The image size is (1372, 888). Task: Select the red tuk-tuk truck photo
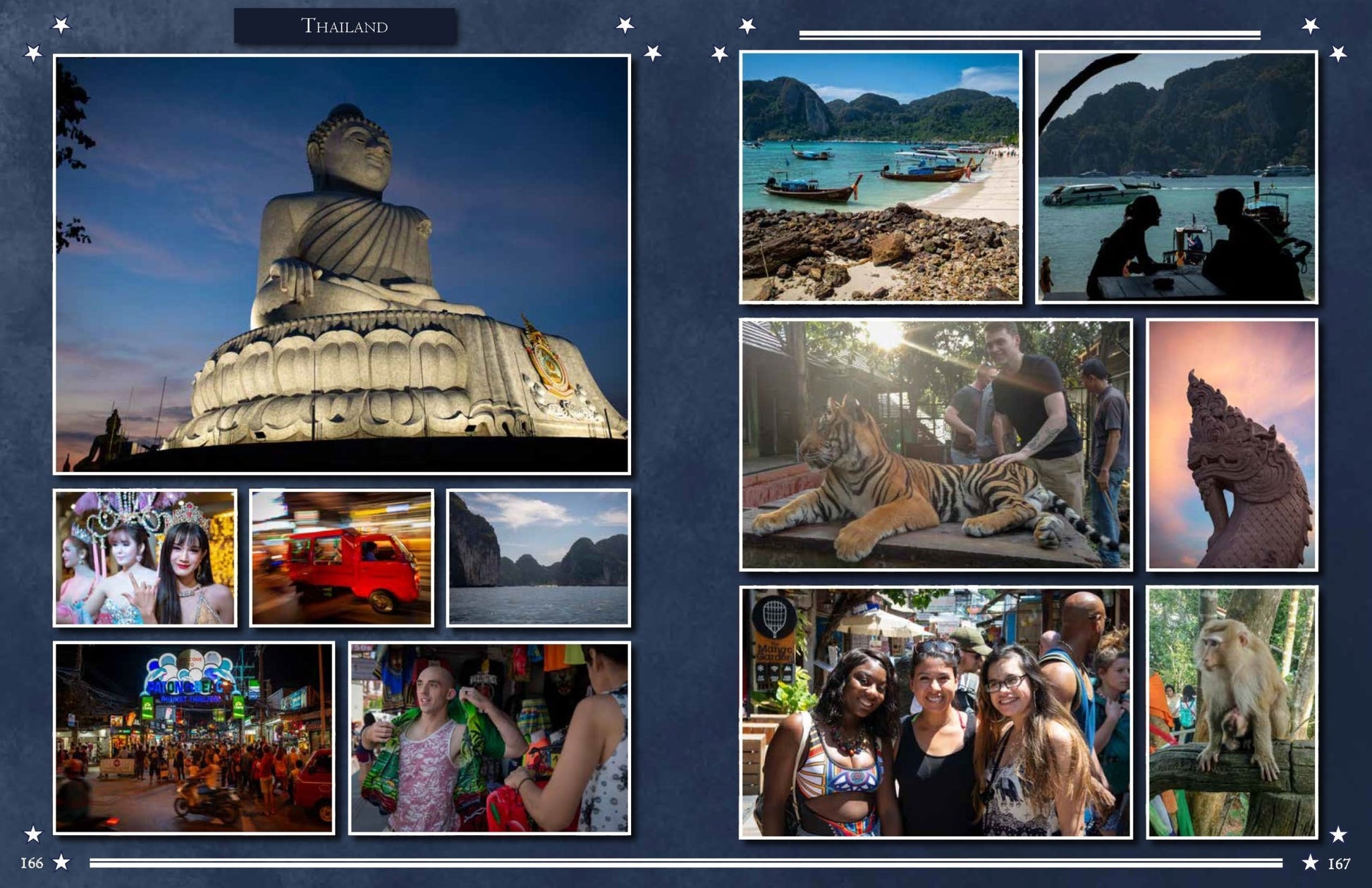click(x=342, y=558)
